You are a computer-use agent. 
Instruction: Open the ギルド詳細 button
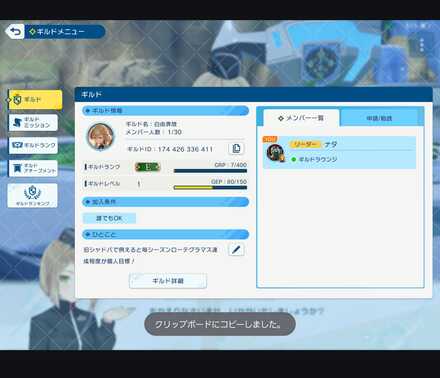point(168,281)
